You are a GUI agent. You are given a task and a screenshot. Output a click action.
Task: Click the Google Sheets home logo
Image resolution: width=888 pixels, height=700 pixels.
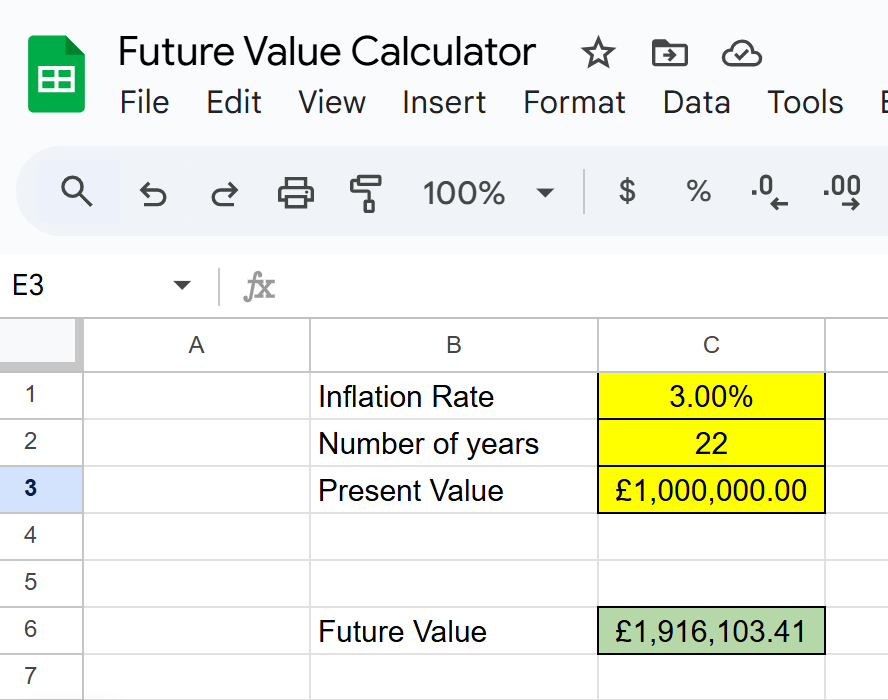pyautogui.click(x=56, y=74)
